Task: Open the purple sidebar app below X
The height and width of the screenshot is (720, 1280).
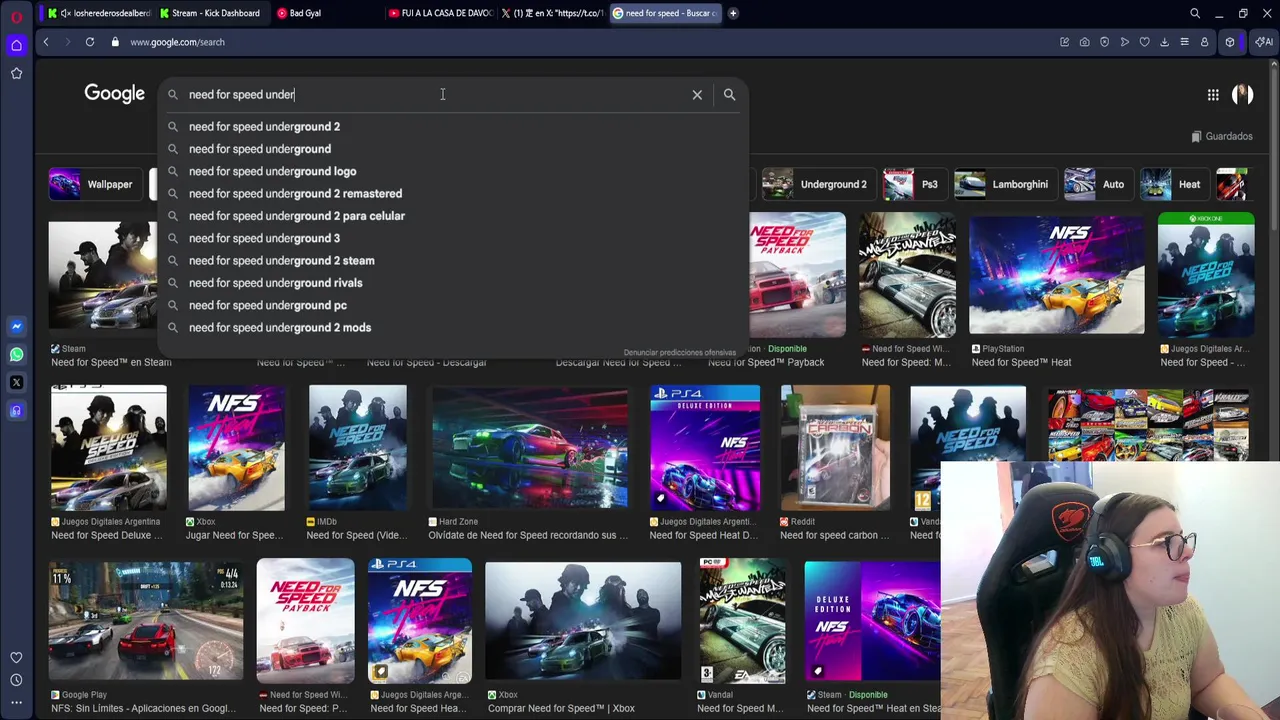Action: tap(16, 410)
